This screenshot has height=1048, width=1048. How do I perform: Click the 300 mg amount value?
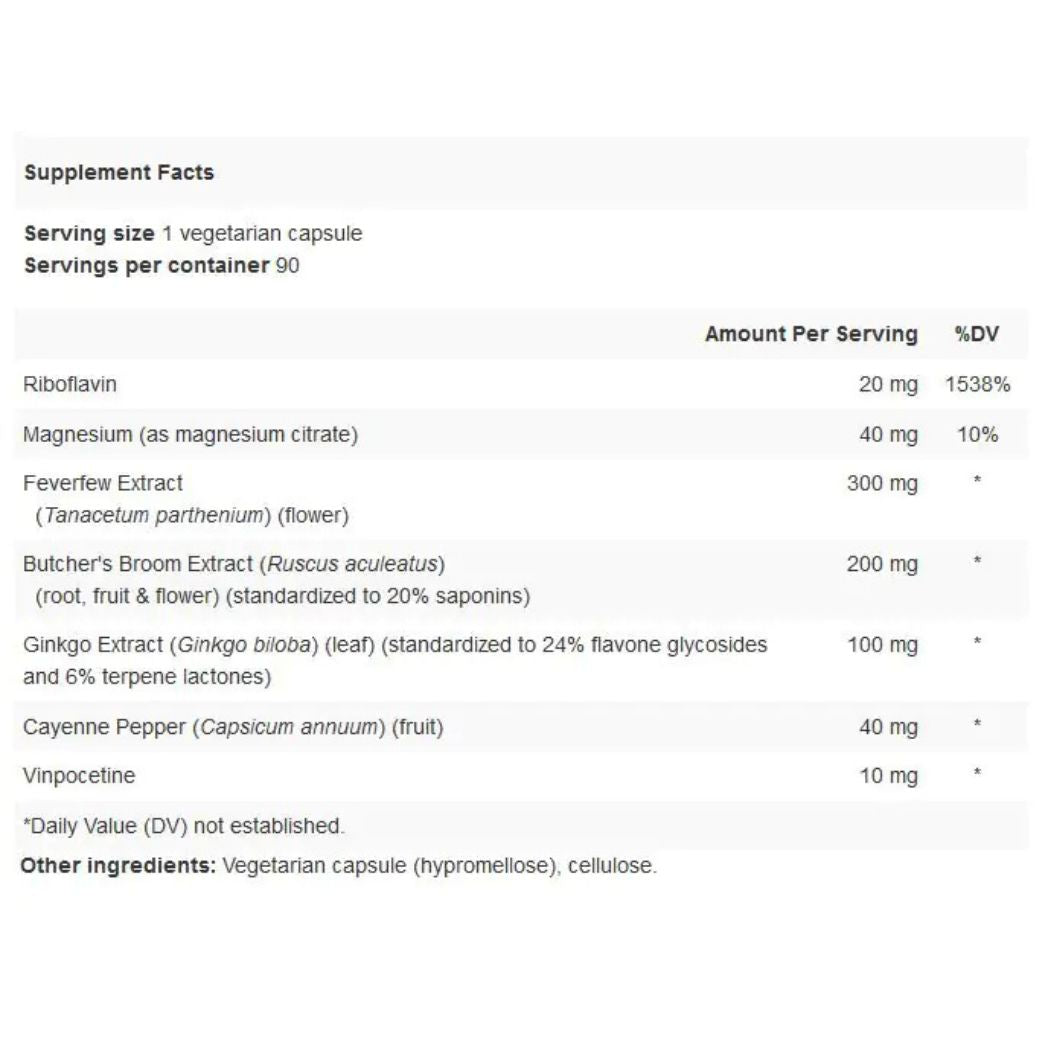pyautogui.click(x=882, y=484)
